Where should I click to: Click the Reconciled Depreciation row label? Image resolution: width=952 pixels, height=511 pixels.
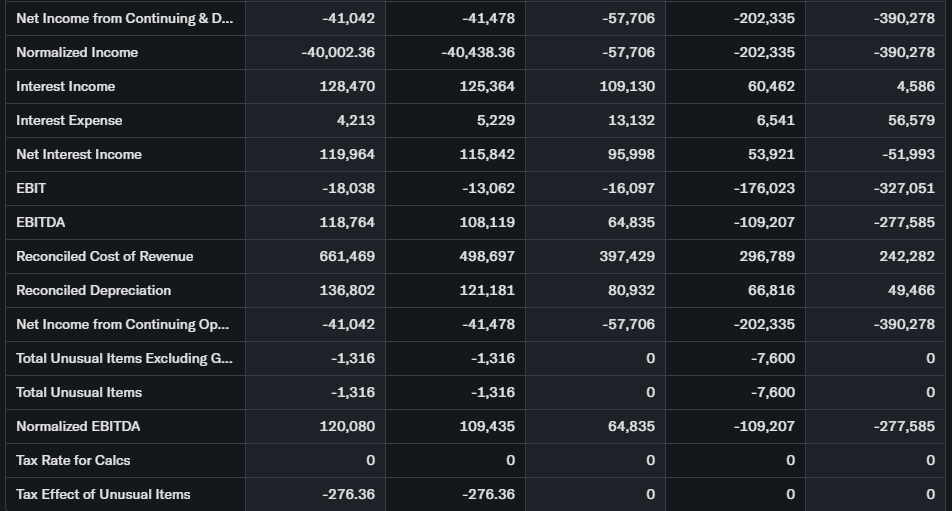tap(93, 290)
